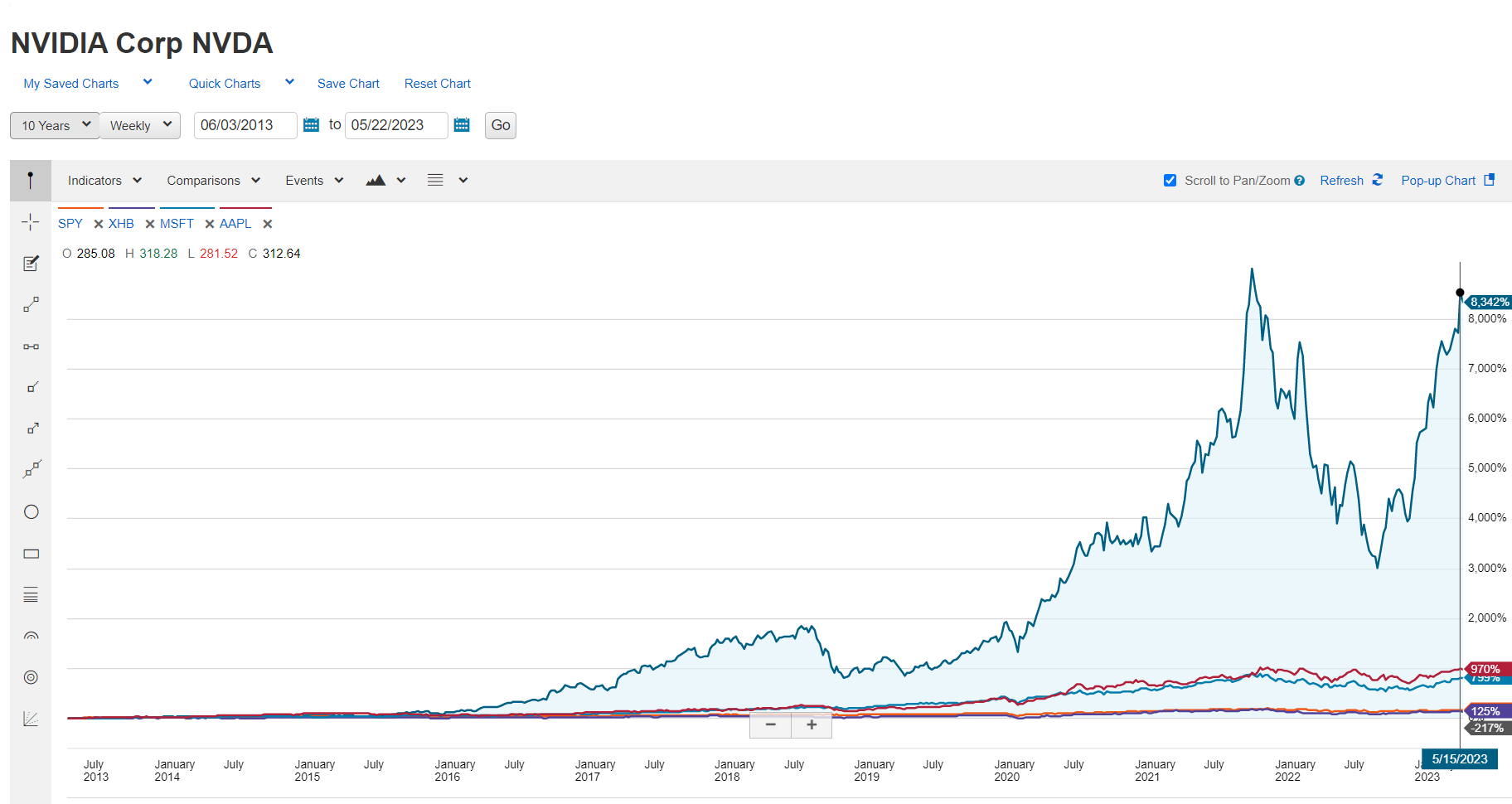Expand the My Saved Charts dropdown arrow
This screenshot has width=1512, height=804.
pyautogui.click(x=148, y=82)
